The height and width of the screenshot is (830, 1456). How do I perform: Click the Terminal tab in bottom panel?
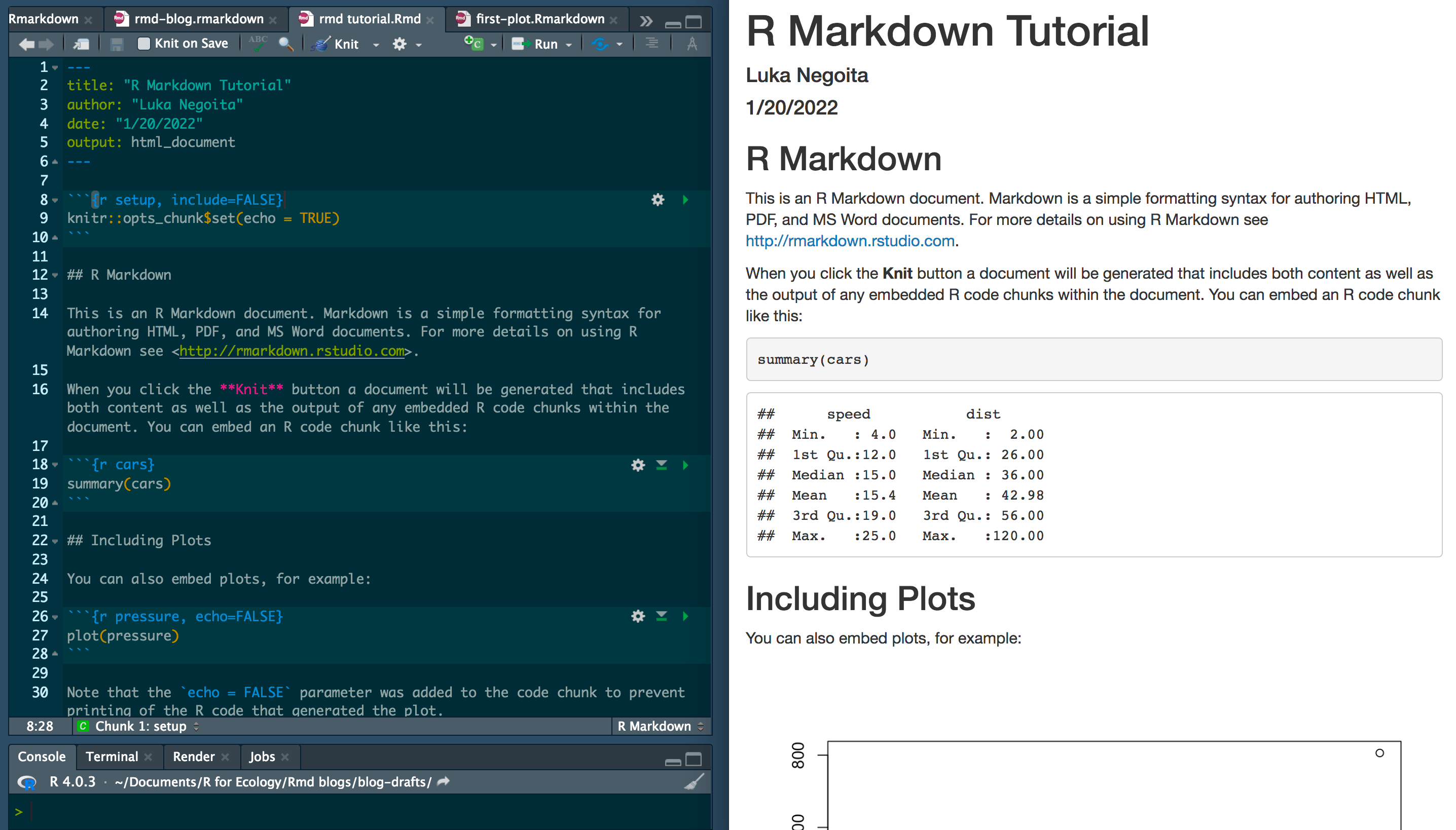coord(109,756)
